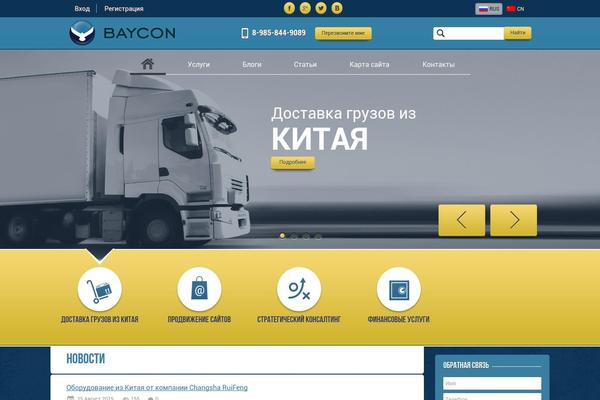The width and height of the screenshot is (600, 400).
Task: Focus the site search input field
Action: (474, 33)
